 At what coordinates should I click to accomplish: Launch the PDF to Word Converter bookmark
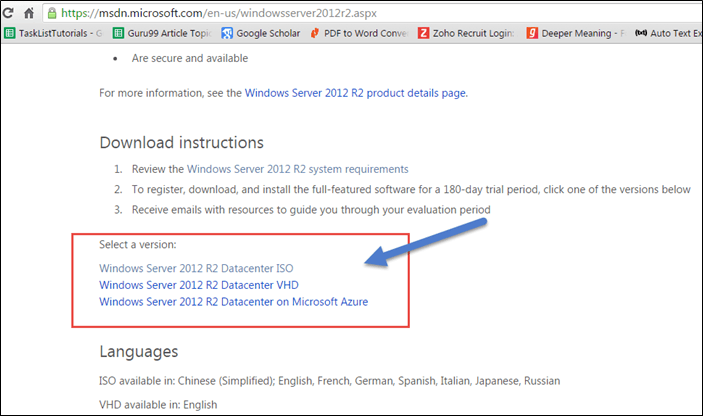coord(360,33)
